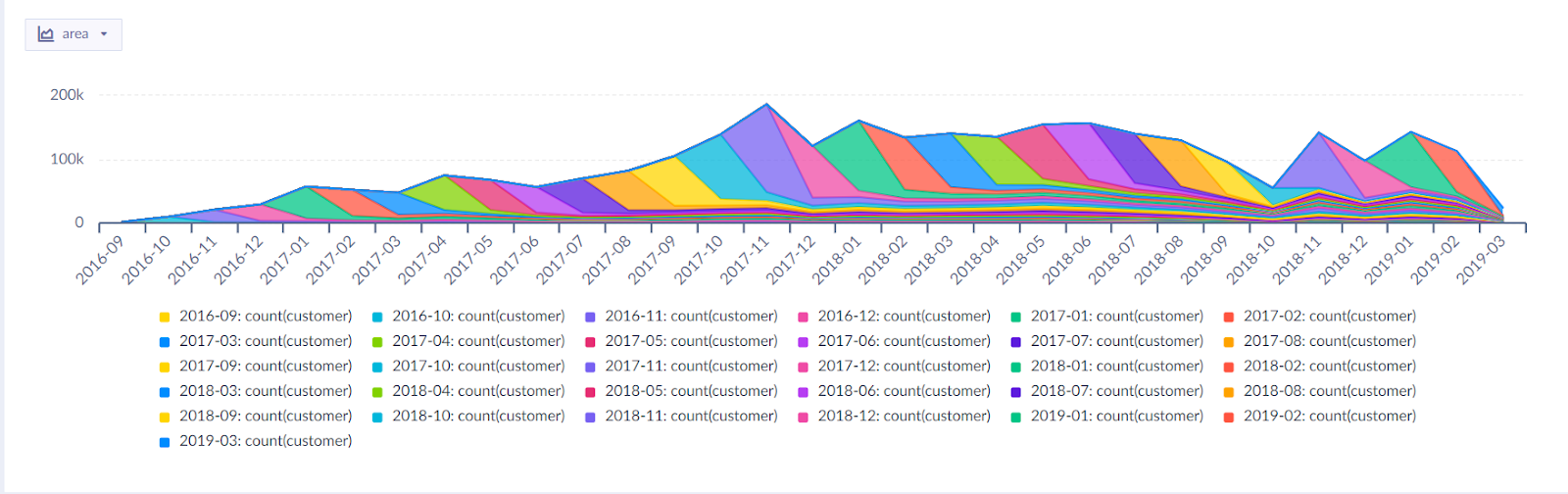1568x494 pixels.
Task: Toggle the 2016-10 legend entry
Action: [x=468, y=317]
